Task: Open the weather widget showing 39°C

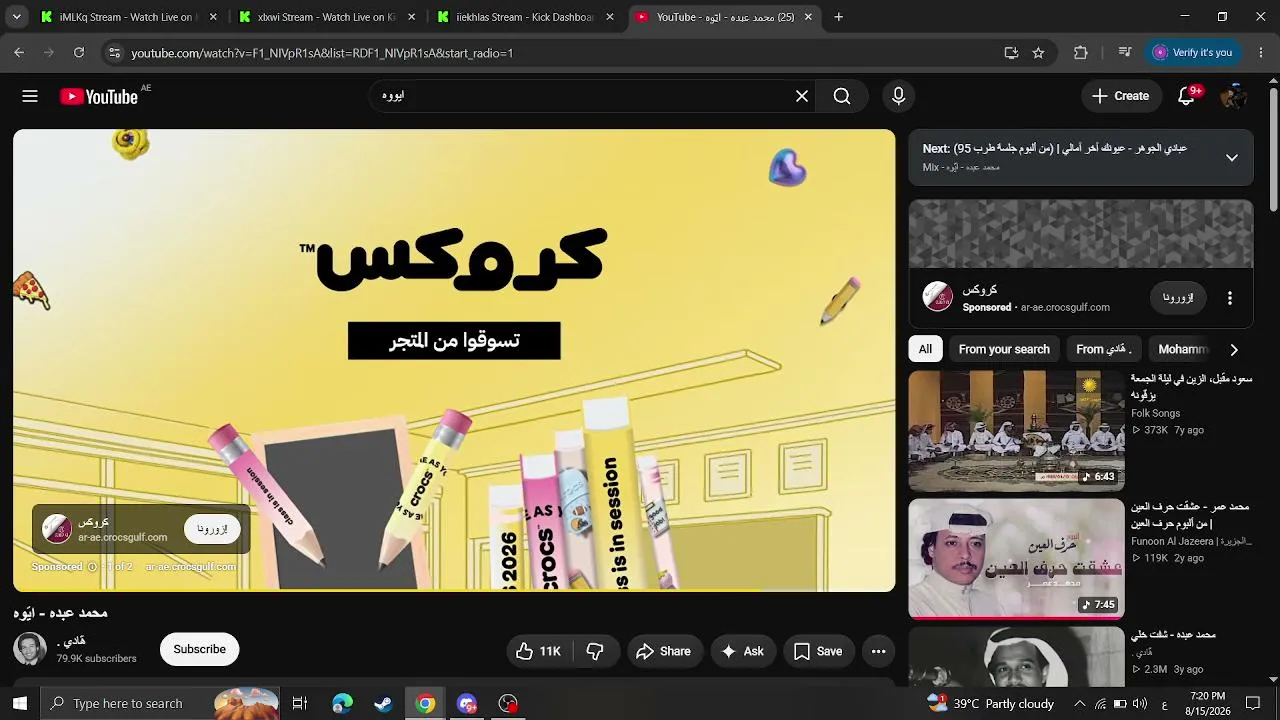Action: click(991, 703)
